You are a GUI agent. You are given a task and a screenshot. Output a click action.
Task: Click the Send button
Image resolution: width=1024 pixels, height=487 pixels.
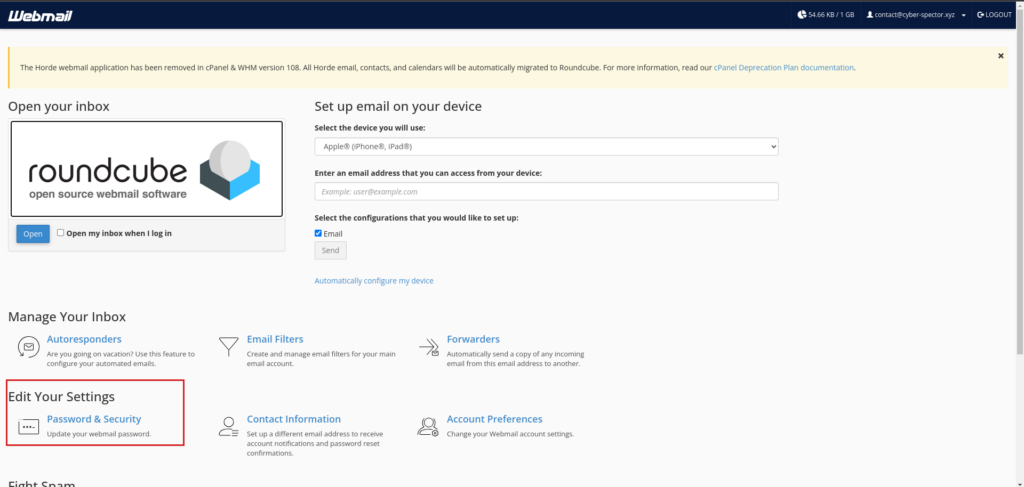tap(330, 251)
